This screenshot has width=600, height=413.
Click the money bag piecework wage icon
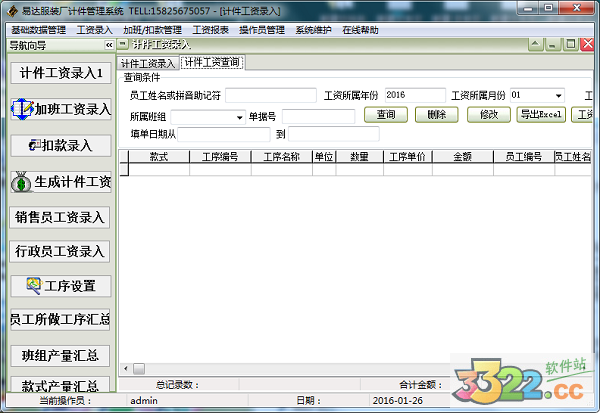pos(21,182)
